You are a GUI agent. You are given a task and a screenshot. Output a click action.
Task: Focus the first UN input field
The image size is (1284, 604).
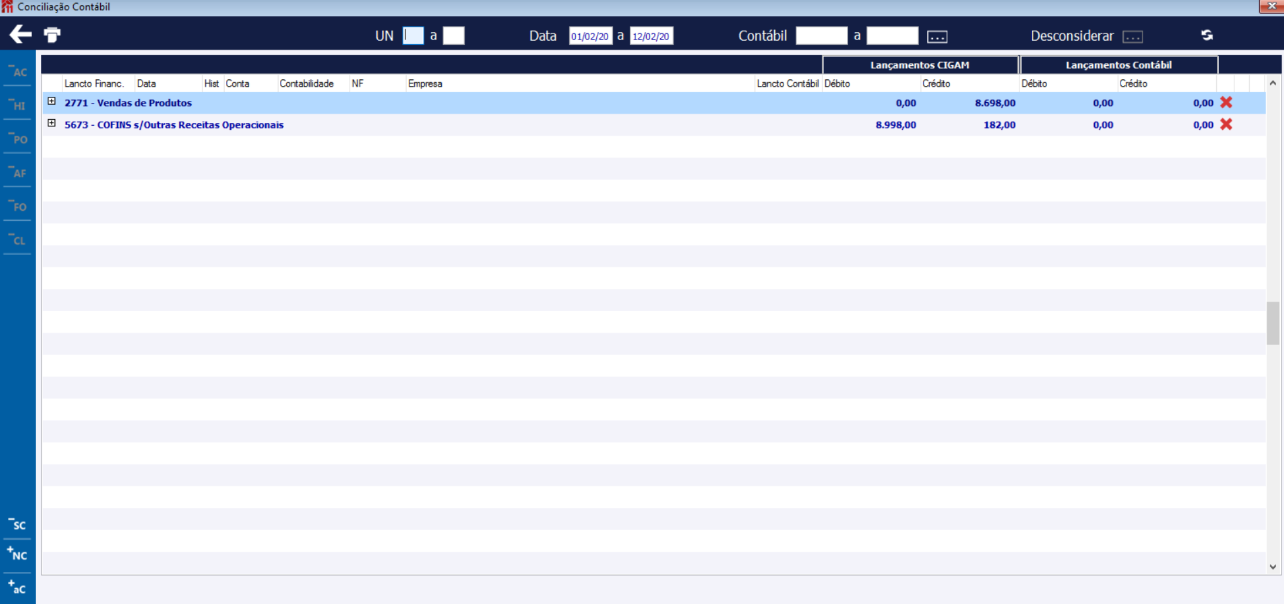coord(413,36)
